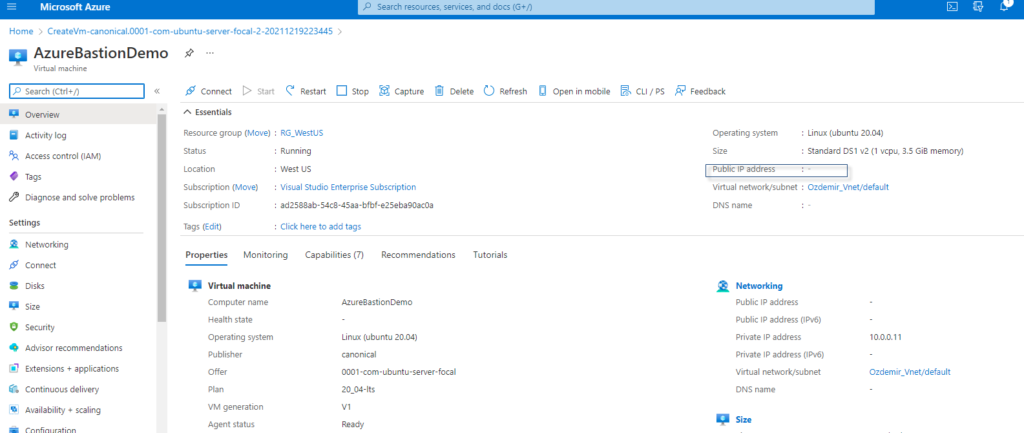
Task: Open Activity log
Action: (45, 136)
